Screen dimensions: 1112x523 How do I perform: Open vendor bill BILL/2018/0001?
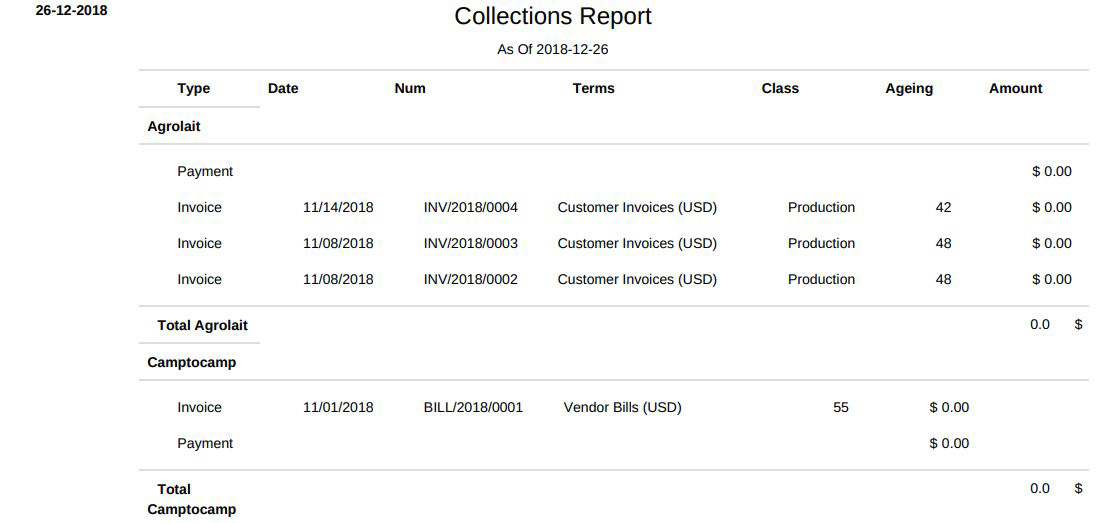point(473,408)
